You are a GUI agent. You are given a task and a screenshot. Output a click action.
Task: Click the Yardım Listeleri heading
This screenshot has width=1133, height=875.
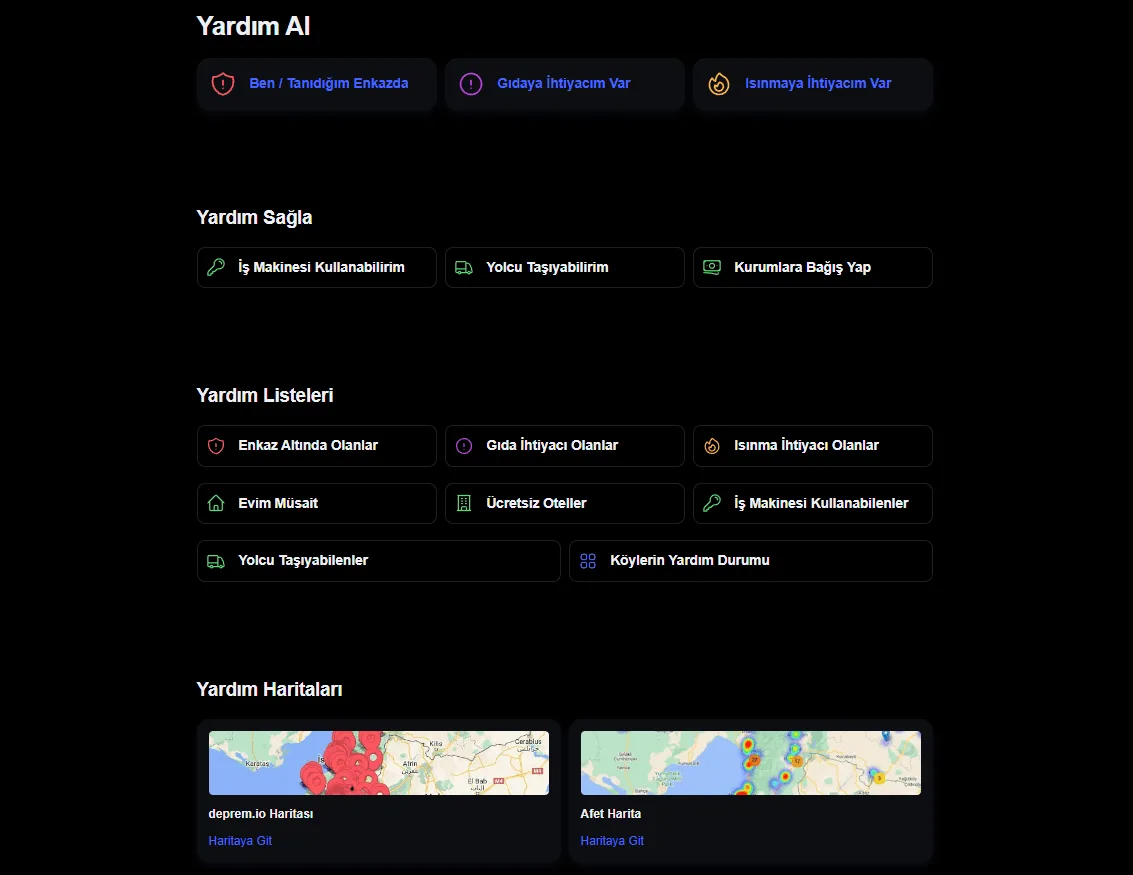[265, 395]
